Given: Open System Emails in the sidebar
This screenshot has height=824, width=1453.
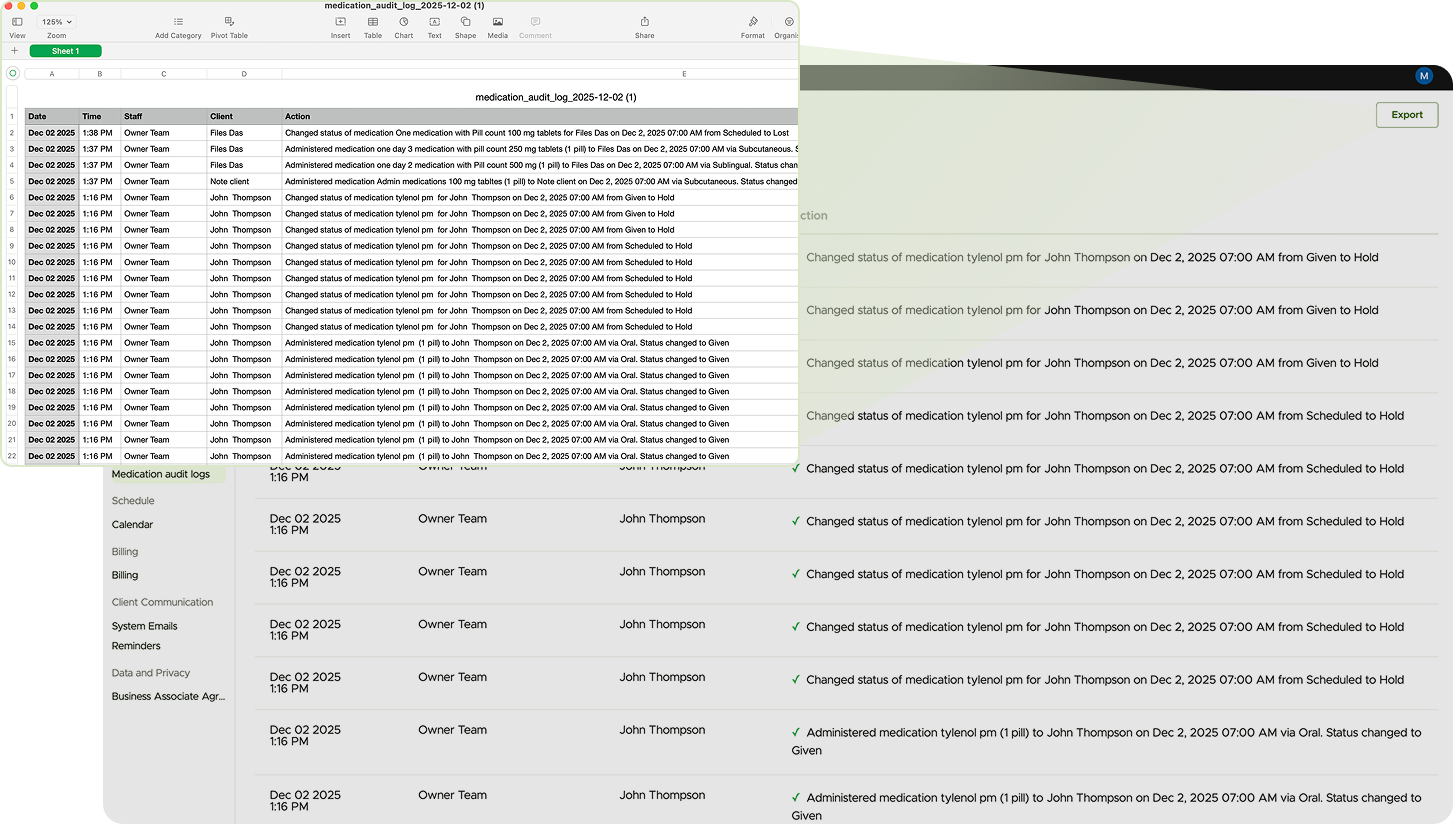Looking at the screenshot, I should (145, 626).
